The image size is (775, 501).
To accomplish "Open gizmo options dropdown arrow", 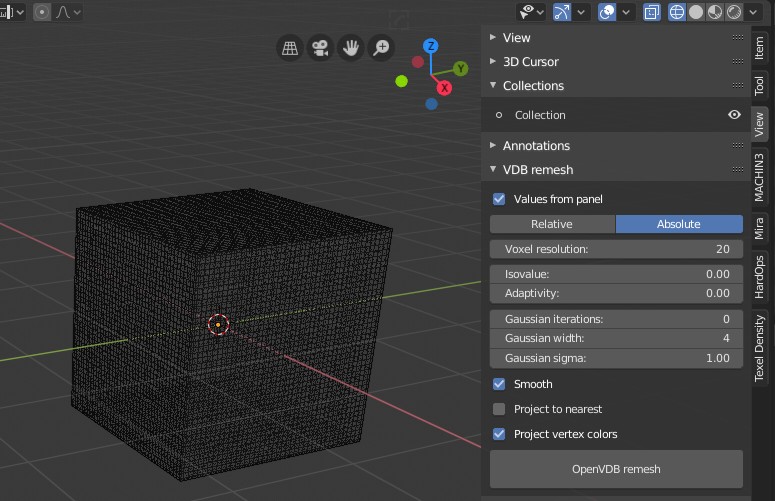I will pyautogui.click(x=581, y=12).
